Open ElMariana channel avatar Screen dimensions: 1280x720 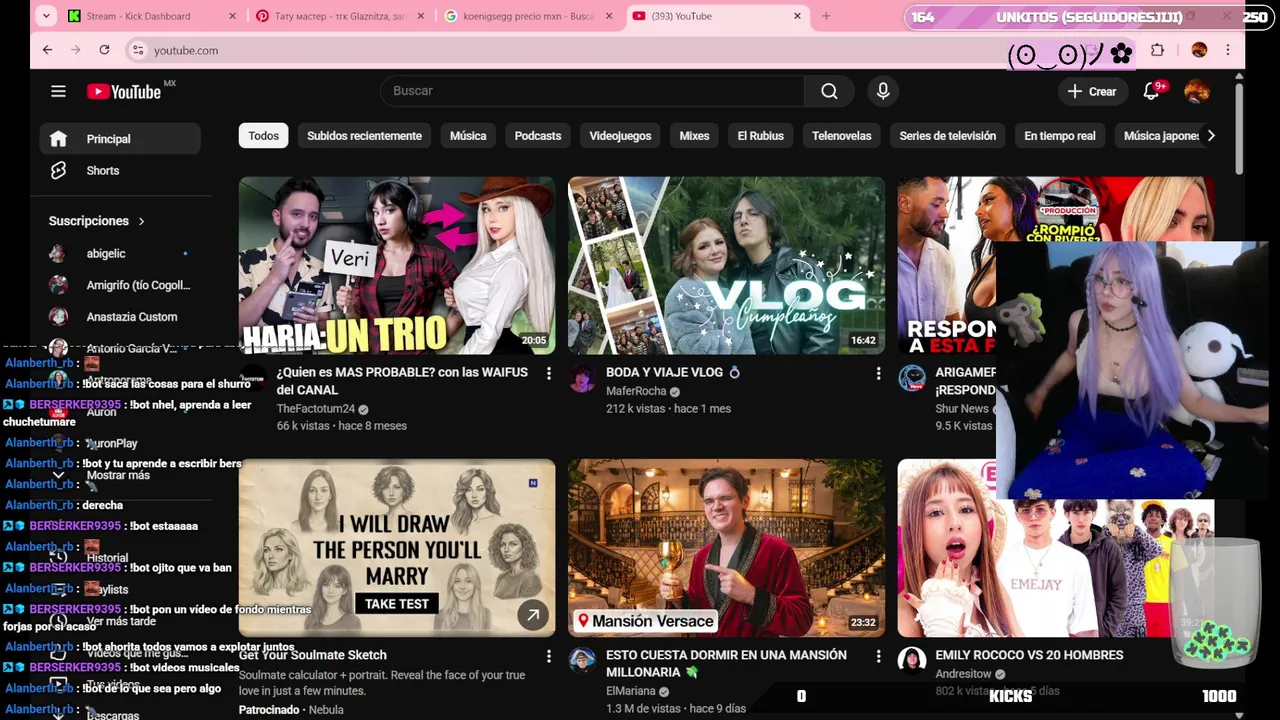click(582, 661)
